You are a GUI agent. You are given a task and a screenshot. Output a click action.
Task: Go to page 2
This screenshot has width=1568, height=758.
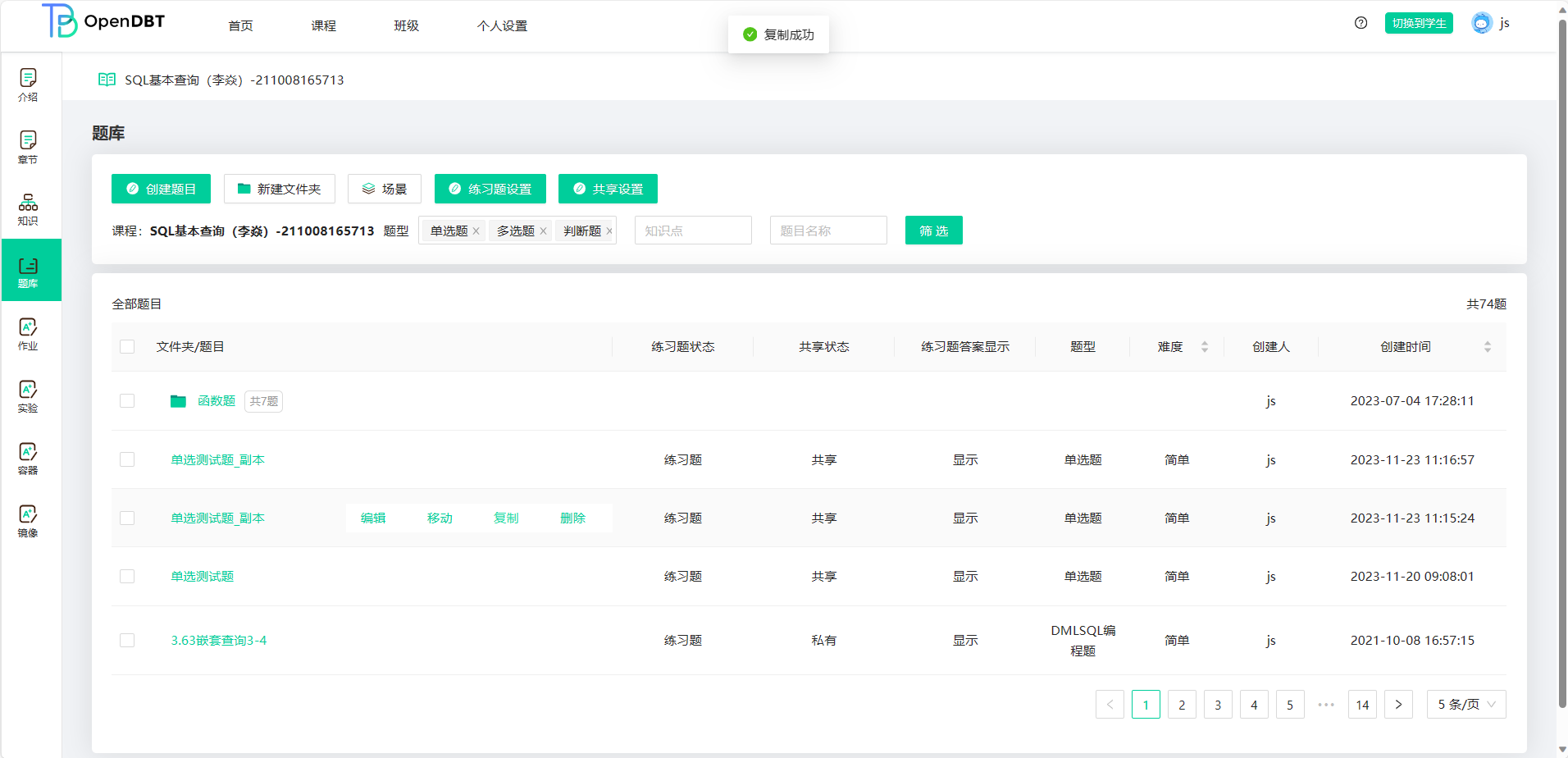pos(1182,705)
